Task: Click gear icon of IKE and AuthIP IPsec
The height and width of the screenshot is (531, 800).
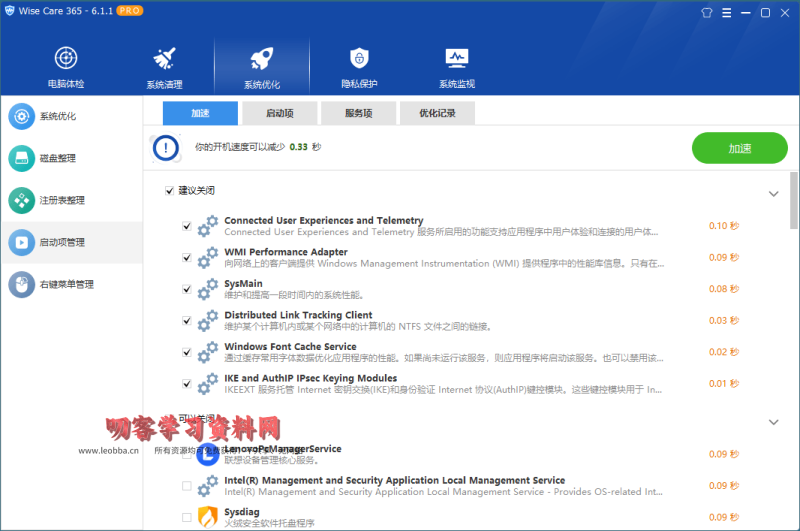Action: pos(208,384)
